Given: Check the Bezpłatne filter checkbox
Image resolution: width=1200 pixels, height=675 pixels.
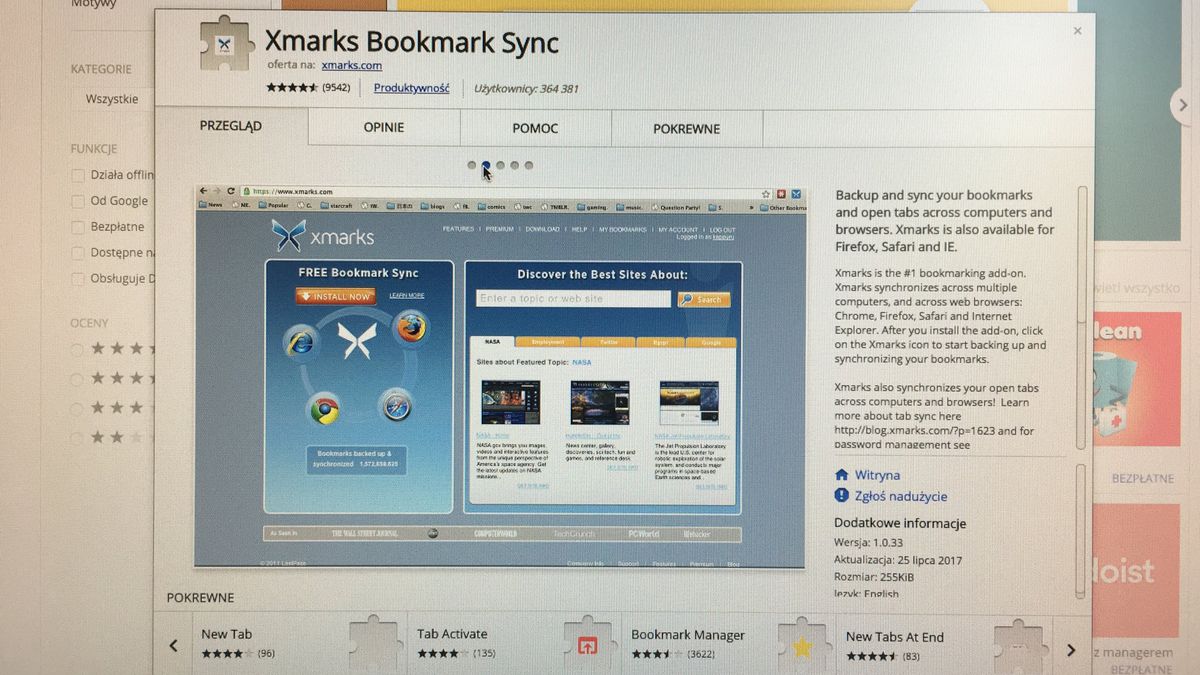Looking at the screenshot, I should pyautogui.click(x=78, y=227).
